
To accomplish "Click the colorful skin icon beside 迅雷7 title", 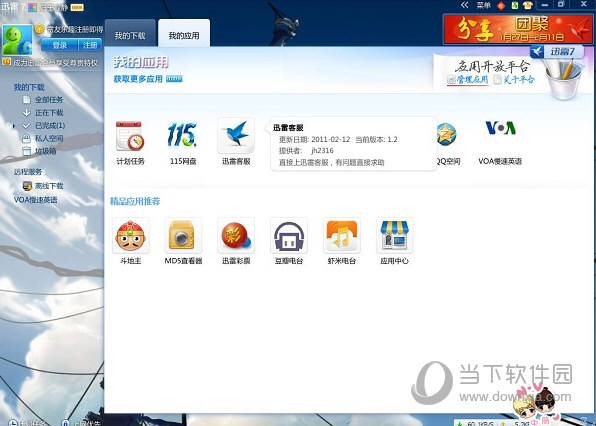I will 32,7.
